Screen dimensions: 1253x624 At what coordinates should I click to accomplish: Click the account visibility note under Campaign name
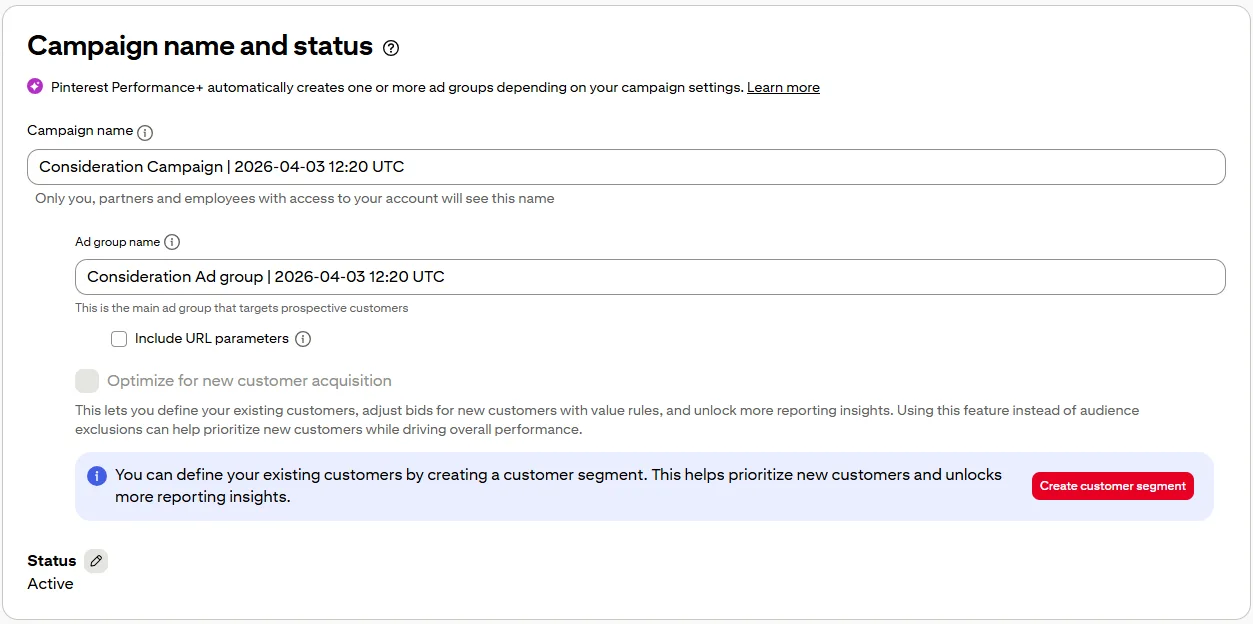coord(294,198)
